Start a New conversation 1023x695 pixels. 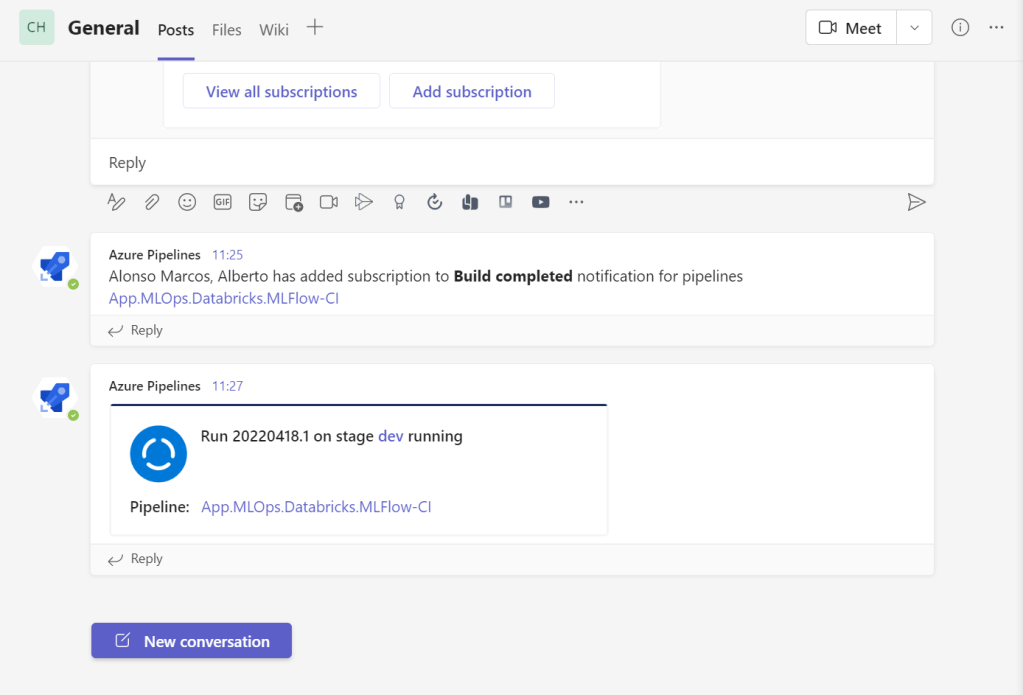[x=192, y=641]
